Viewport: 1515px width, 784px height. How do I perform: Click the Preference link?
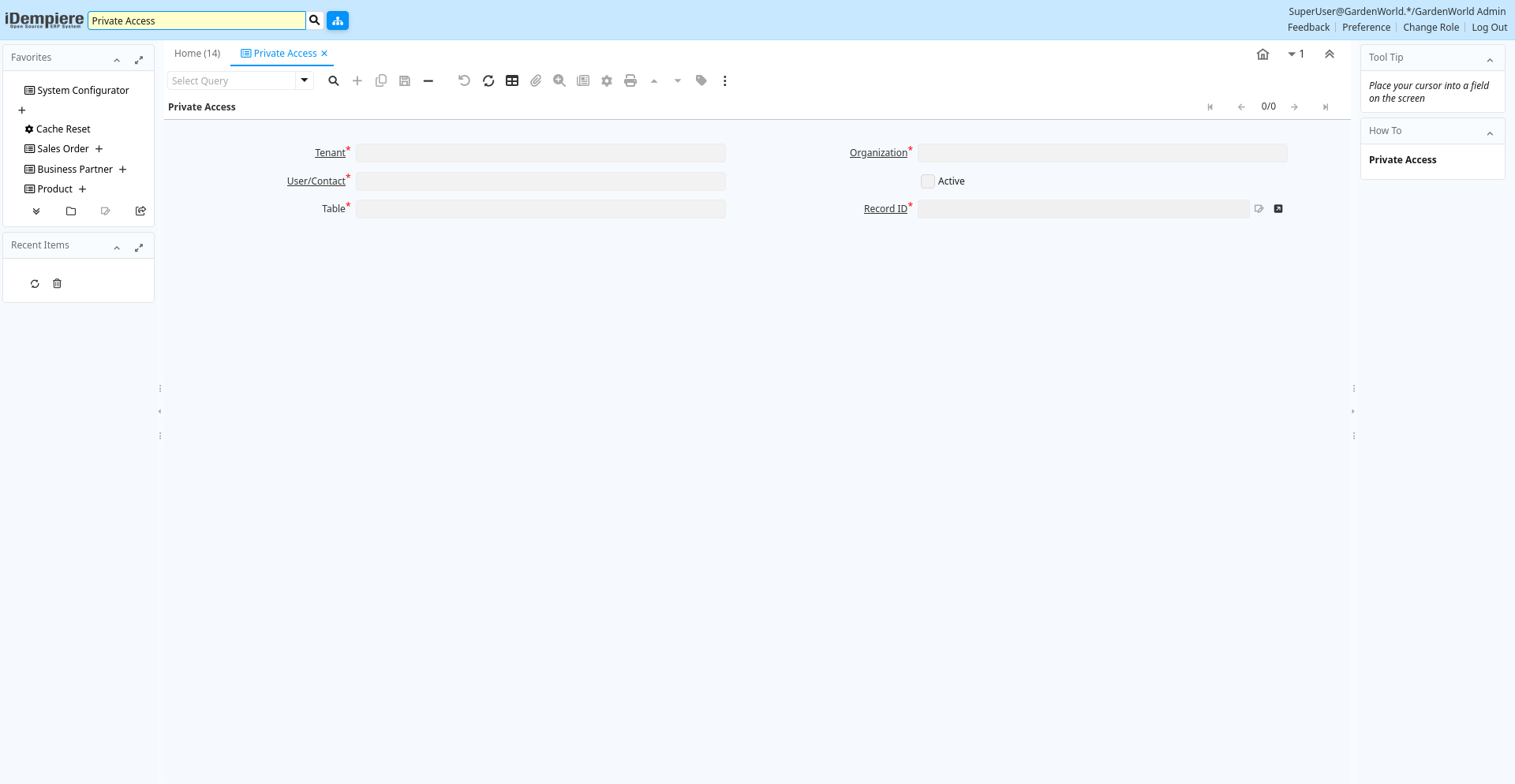pos(1366,28)
